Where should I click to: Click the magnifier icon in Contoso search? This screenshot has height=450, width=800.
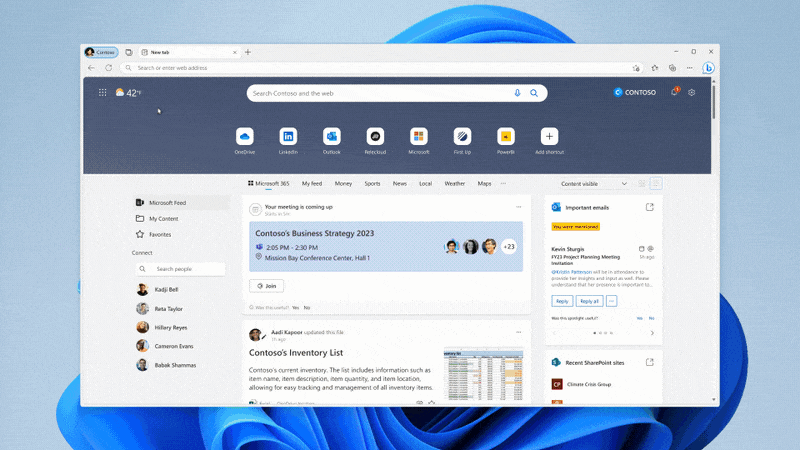tap(534, 93)
